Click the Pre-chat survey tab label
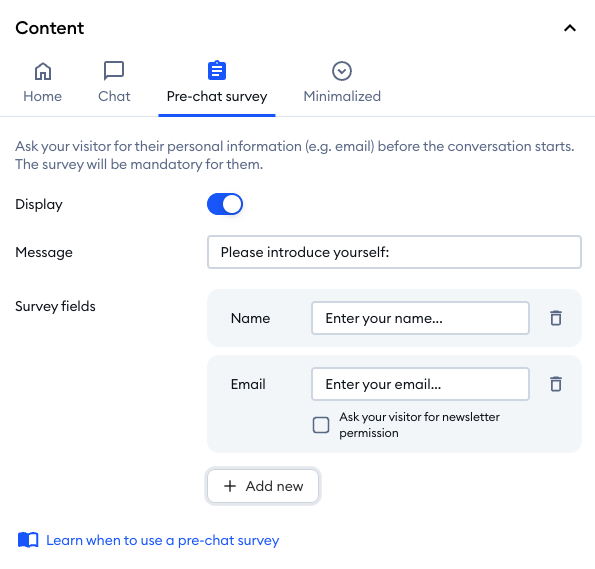This screenshot has height=569, width=595. pos(217,96)
